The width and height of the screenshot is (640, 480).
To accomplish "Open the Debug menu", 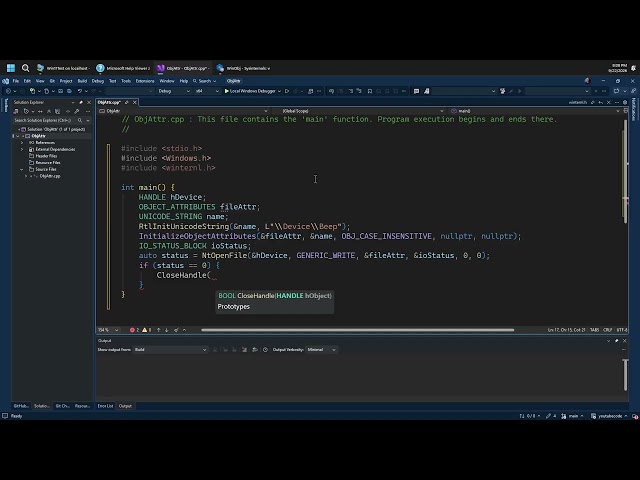I will coord(98,81).
